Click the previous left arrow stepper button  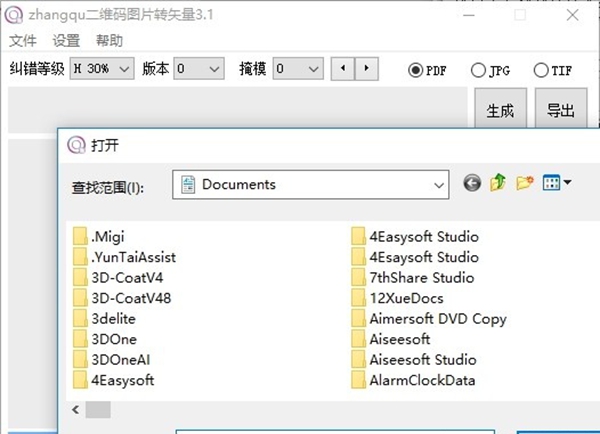point(342,69)
